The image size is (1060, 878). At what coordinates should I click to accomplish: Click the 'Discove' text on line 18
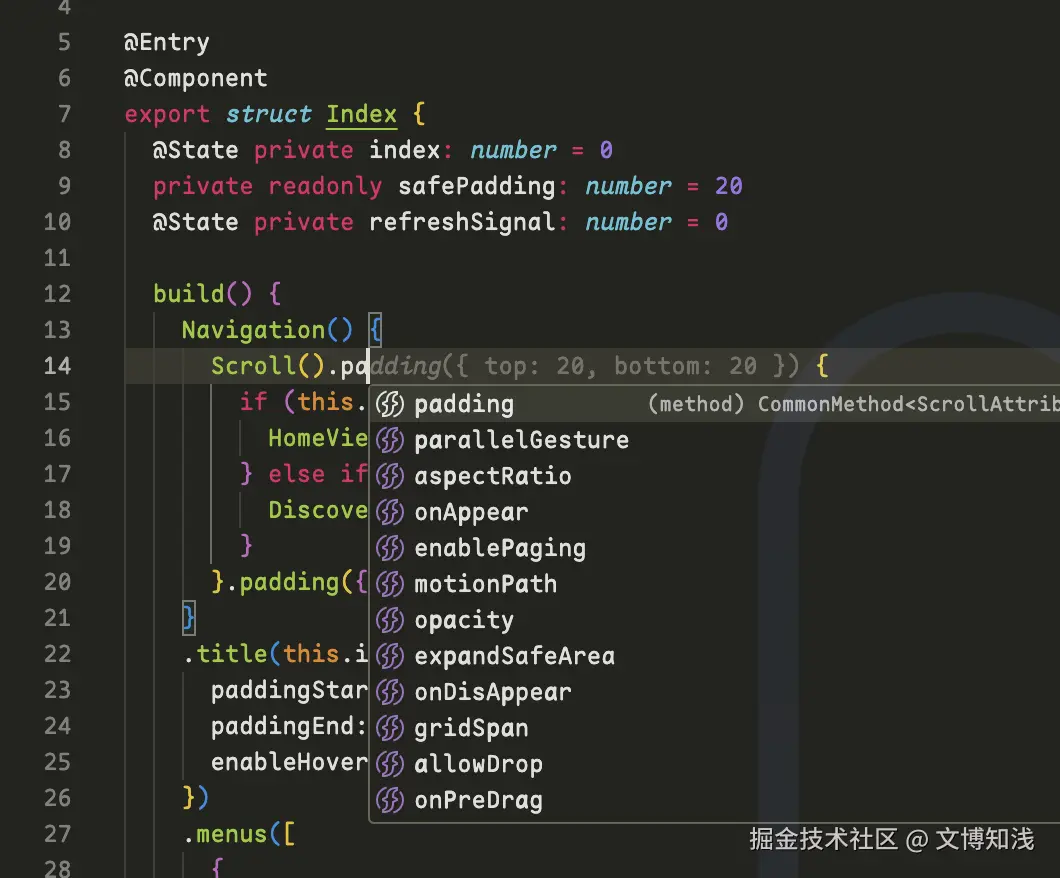[x=318, y=510]
